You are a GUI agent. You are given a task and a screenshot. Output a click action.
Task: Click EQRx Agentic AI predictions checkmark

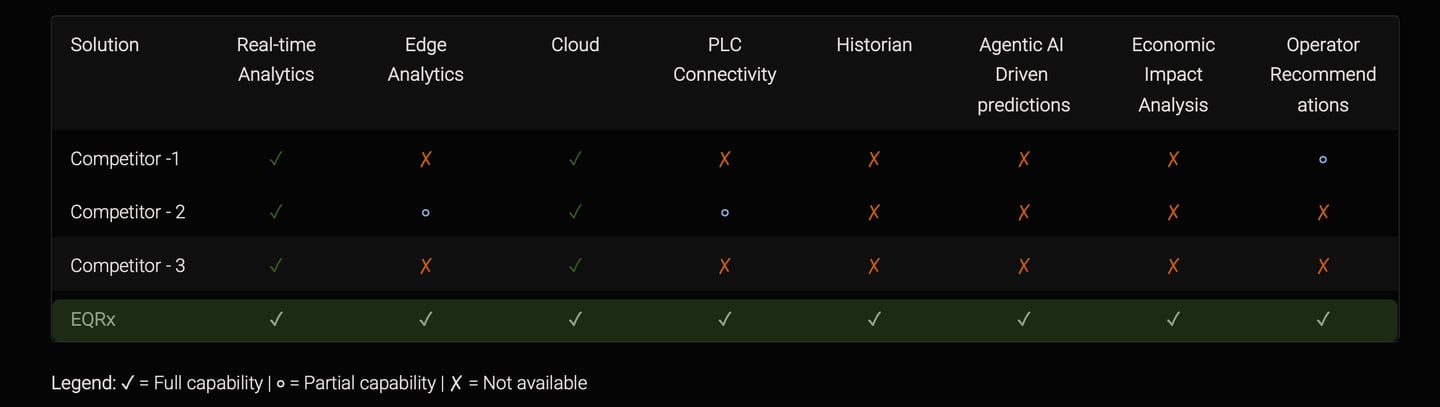coord(1023,320)
